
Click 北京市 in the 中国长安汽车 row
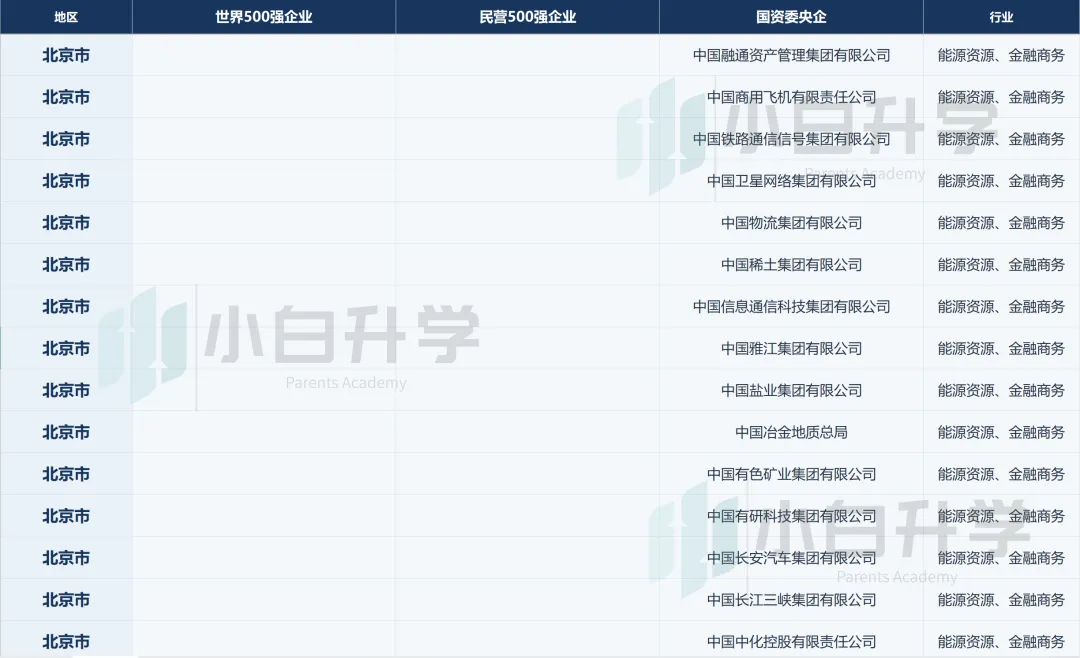click(66, 558)
